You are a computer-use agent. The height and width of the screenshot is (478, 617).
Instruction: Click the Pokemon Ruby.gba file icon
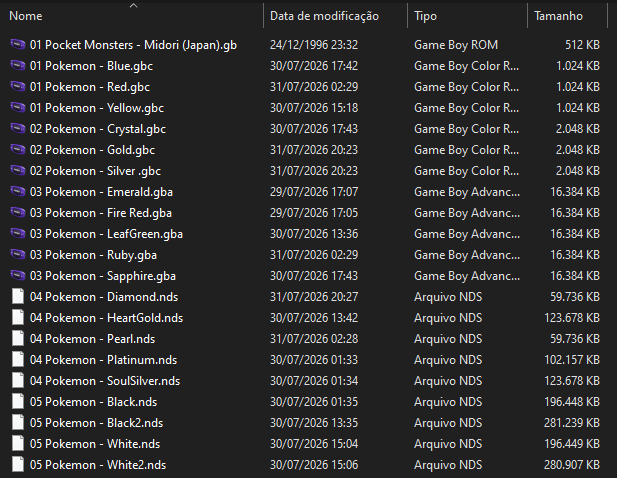18,255
